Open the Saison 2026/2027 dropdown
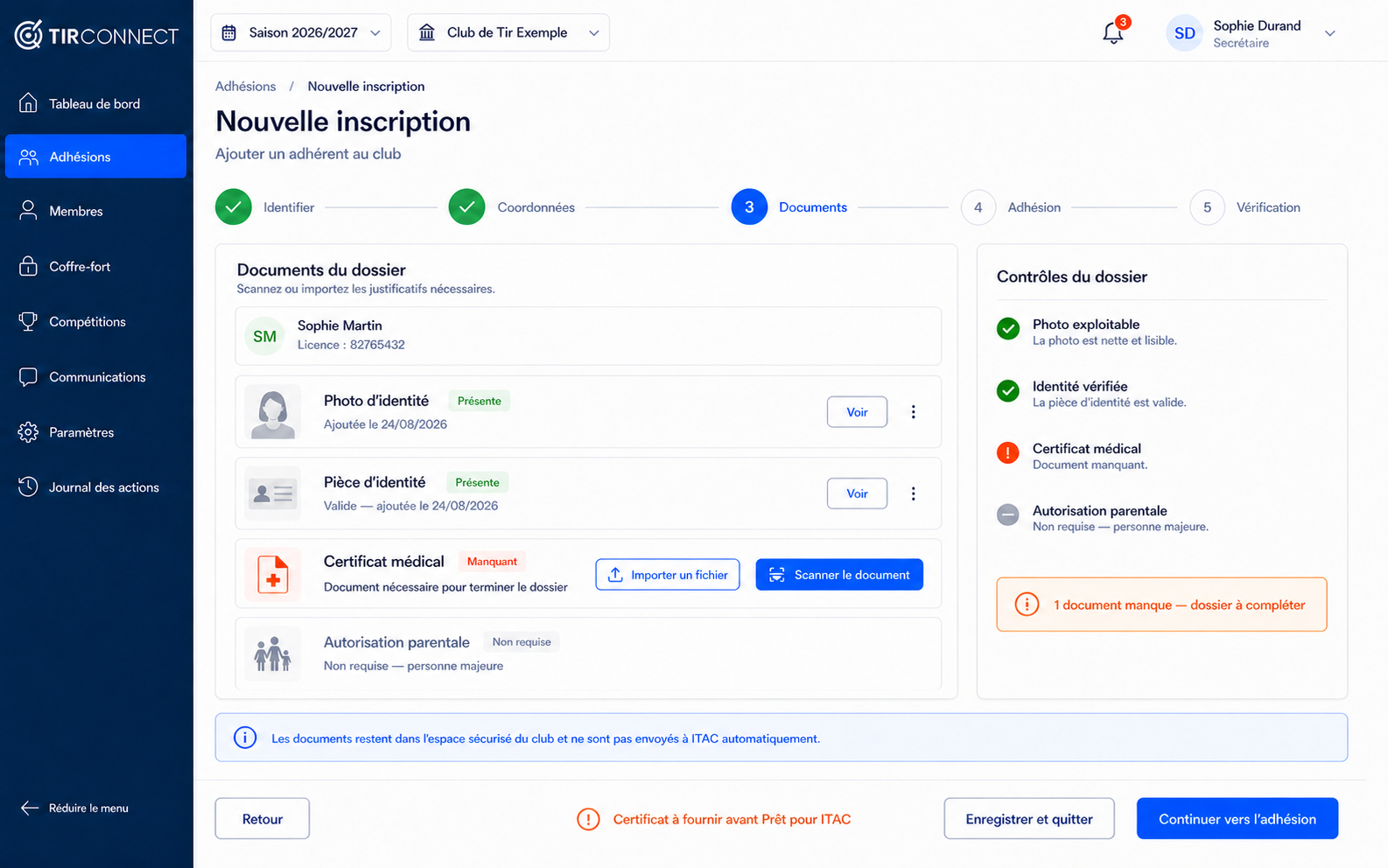1388x868 pixels. click(301, 32)
